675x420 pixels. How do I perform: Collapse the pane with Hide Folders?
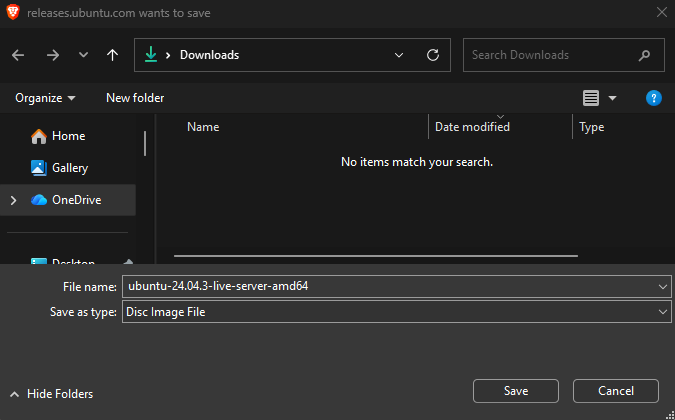(x=51, y=394)
